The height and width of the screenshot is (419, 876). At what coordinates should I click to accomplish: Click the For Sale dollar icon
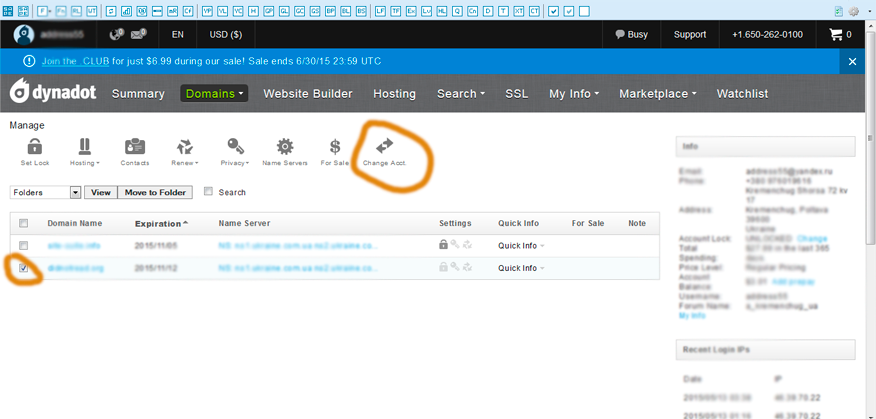pos(335,147)
